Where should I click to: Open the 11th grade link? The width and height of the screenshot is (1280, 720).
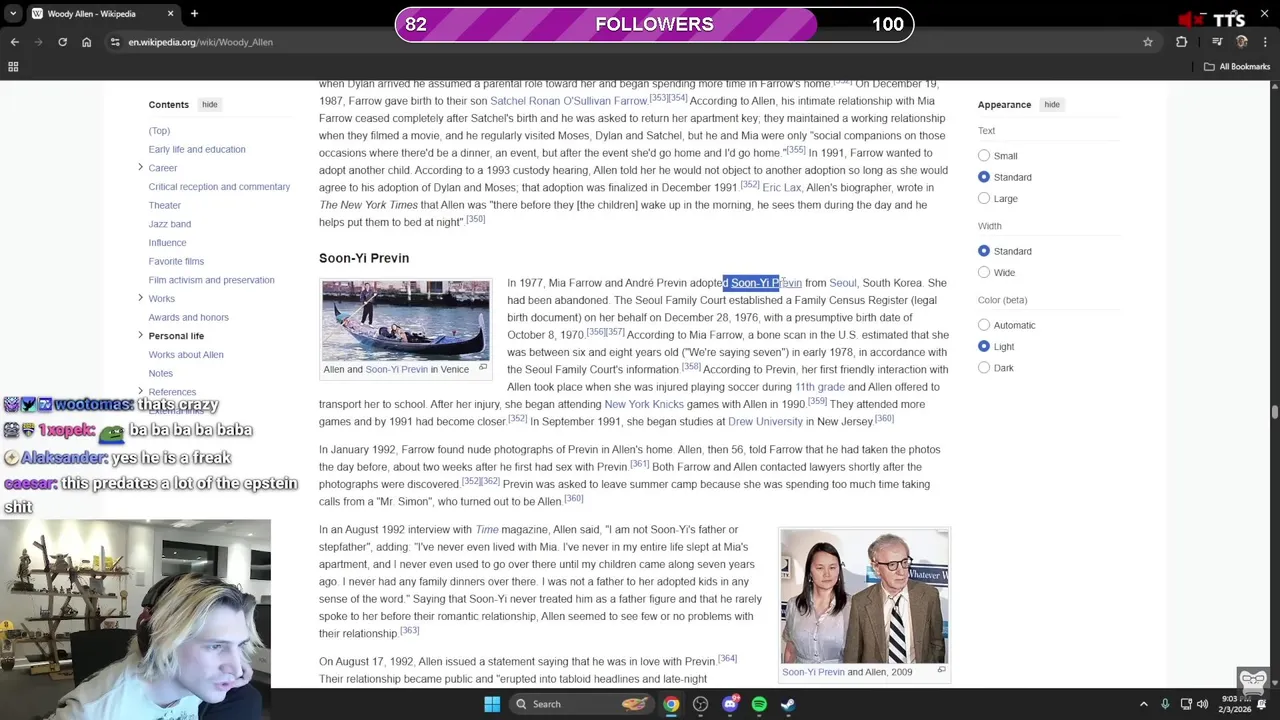pos(820,387)
